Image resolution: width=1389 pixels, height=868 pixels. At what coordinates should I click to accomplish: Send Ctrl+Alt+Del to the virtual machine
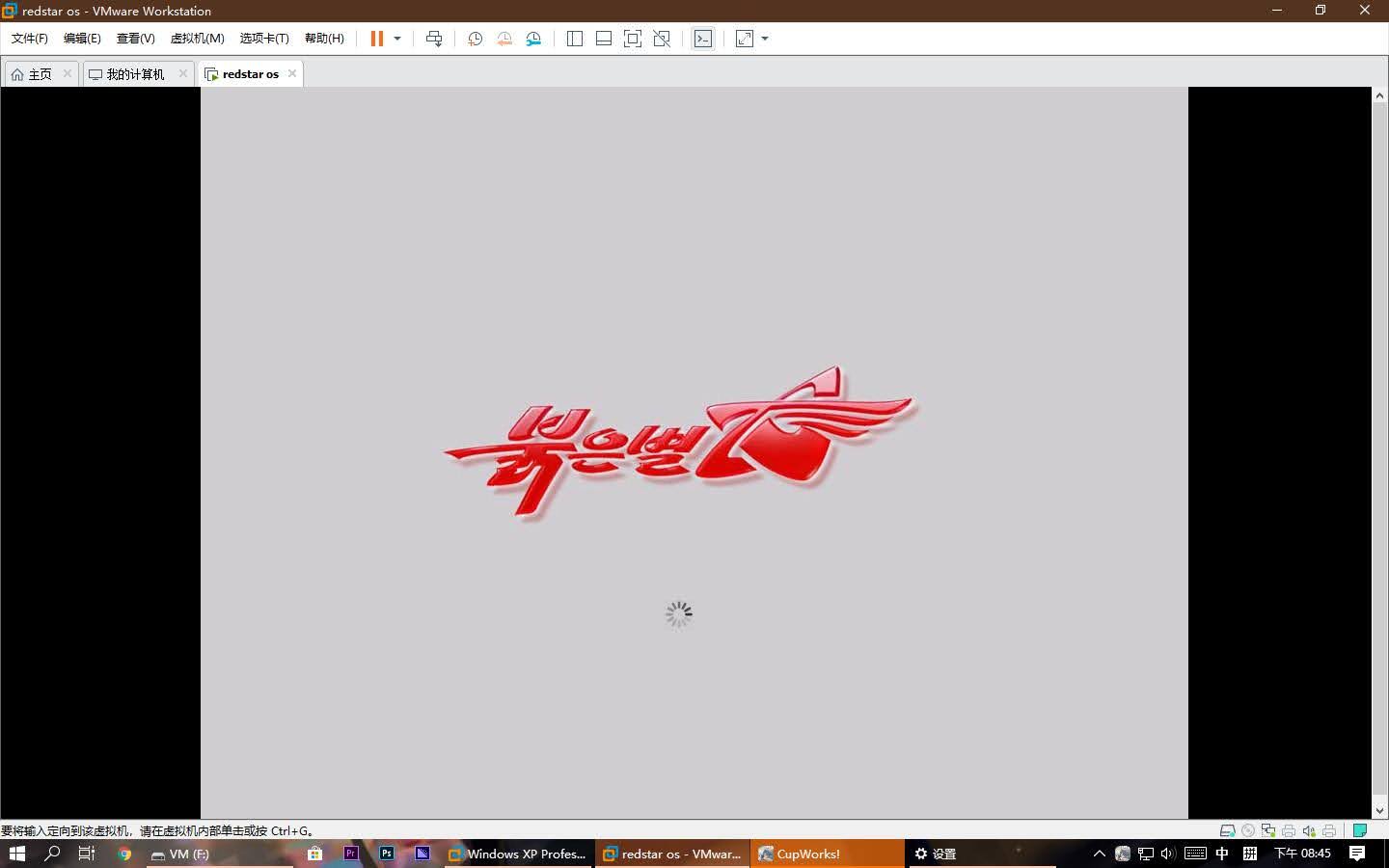click(x=434, y=39)
